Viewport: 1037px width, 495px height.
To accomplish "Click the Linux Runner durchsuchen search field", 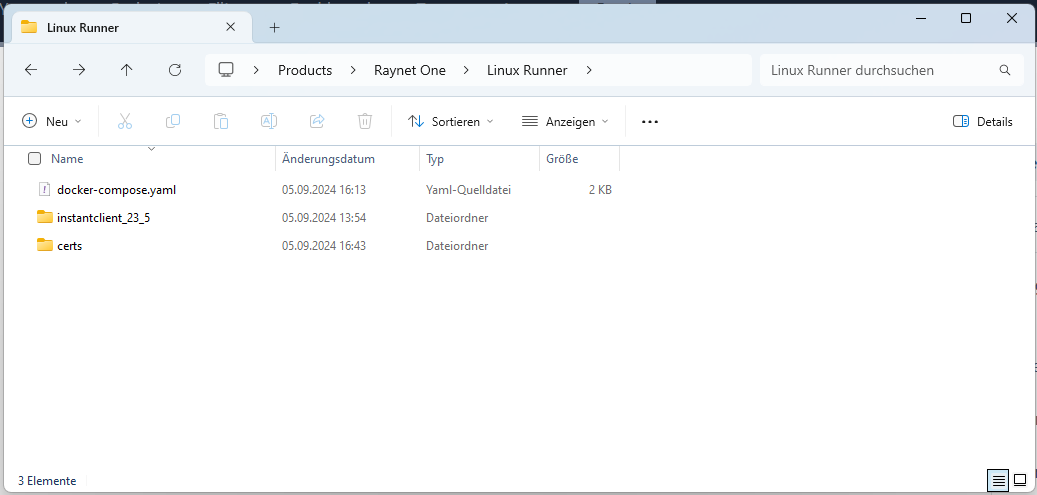I will coord(880,70).
